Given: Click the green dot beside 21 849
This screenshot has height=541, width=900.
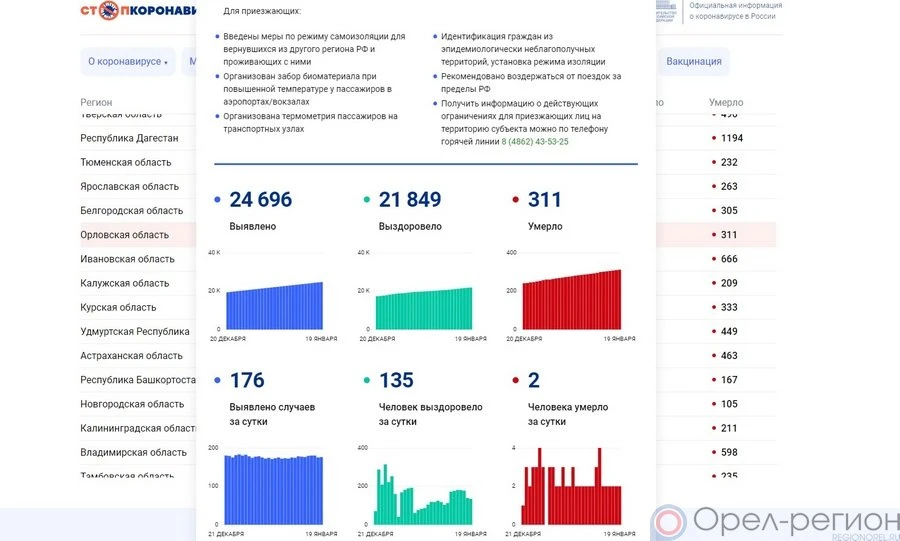Looking at the screenshot, I should click(368, 200).
